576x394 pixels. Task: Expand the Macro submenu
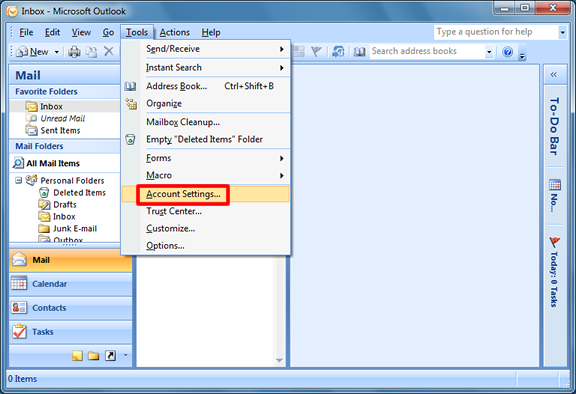point(206,175)
